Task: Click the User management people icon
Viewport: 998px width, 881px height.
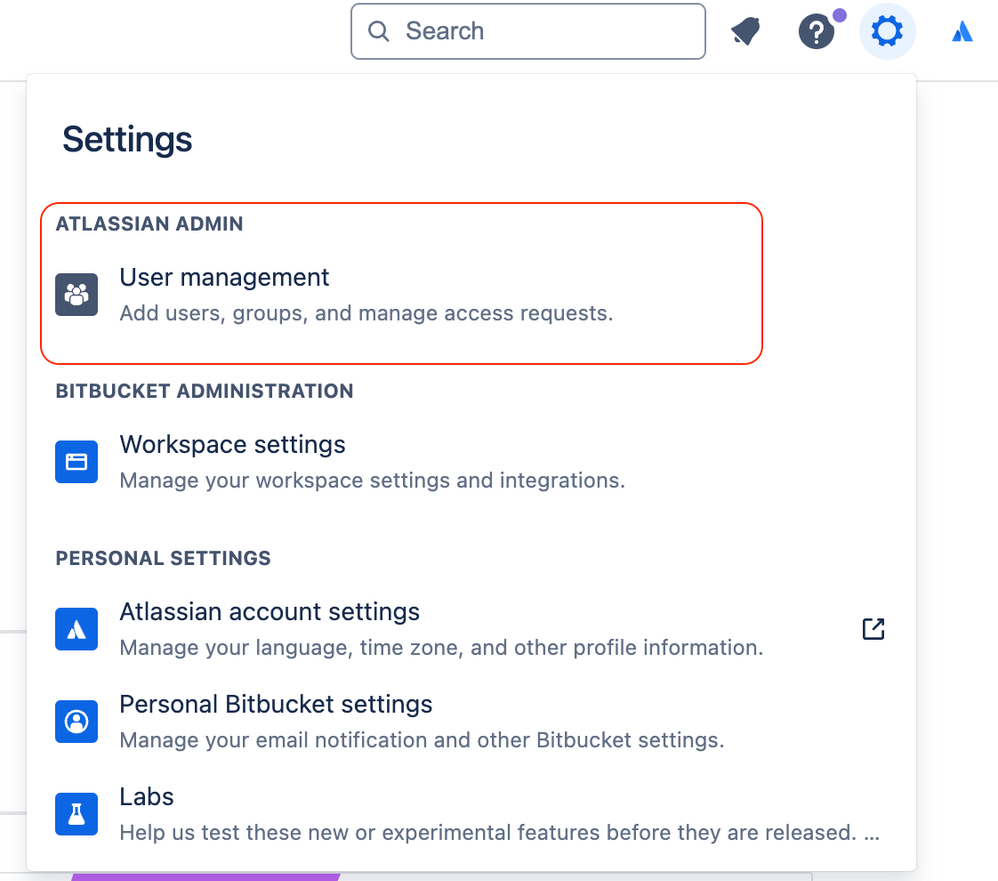Action: tap(76, 295)
